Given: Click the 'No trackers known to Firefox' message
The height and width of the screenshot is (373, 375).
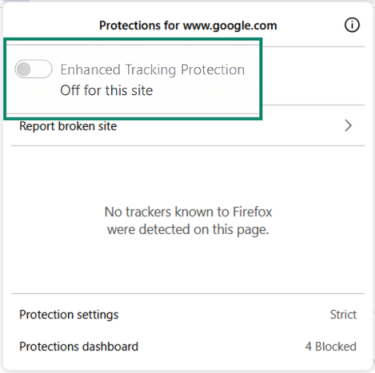Looking at the screenshot, I should click(188, 212).
